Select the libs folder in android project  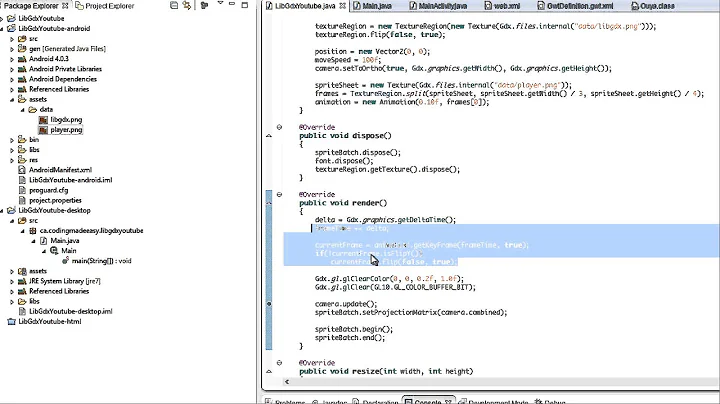(34, 150)
